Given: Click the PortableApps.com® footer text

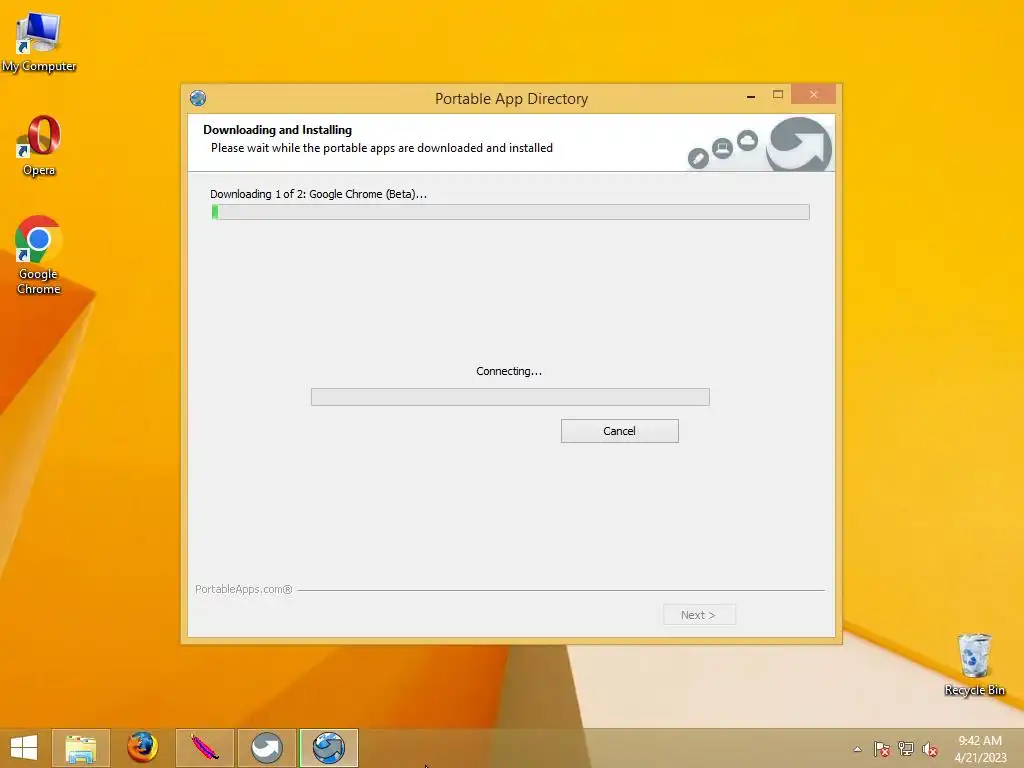Looking at the screenshot, I should (x=244, y=589).
